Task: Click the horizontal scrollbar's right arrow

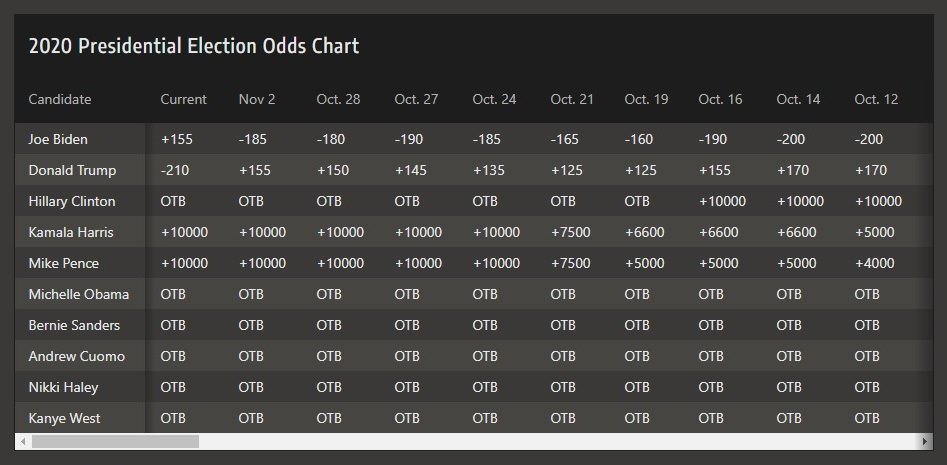Action: click(925, 441)
